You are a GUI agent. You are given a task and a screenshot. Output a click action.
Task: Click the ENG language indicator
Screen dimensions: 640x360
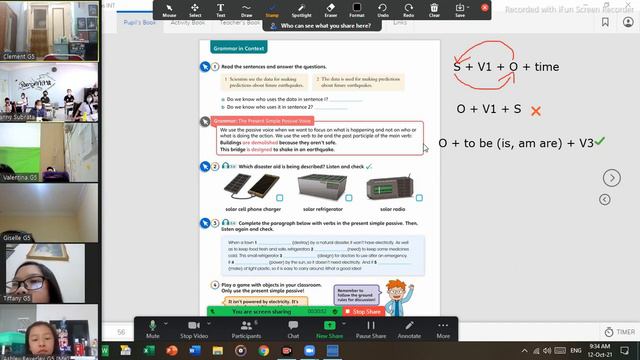576,351
